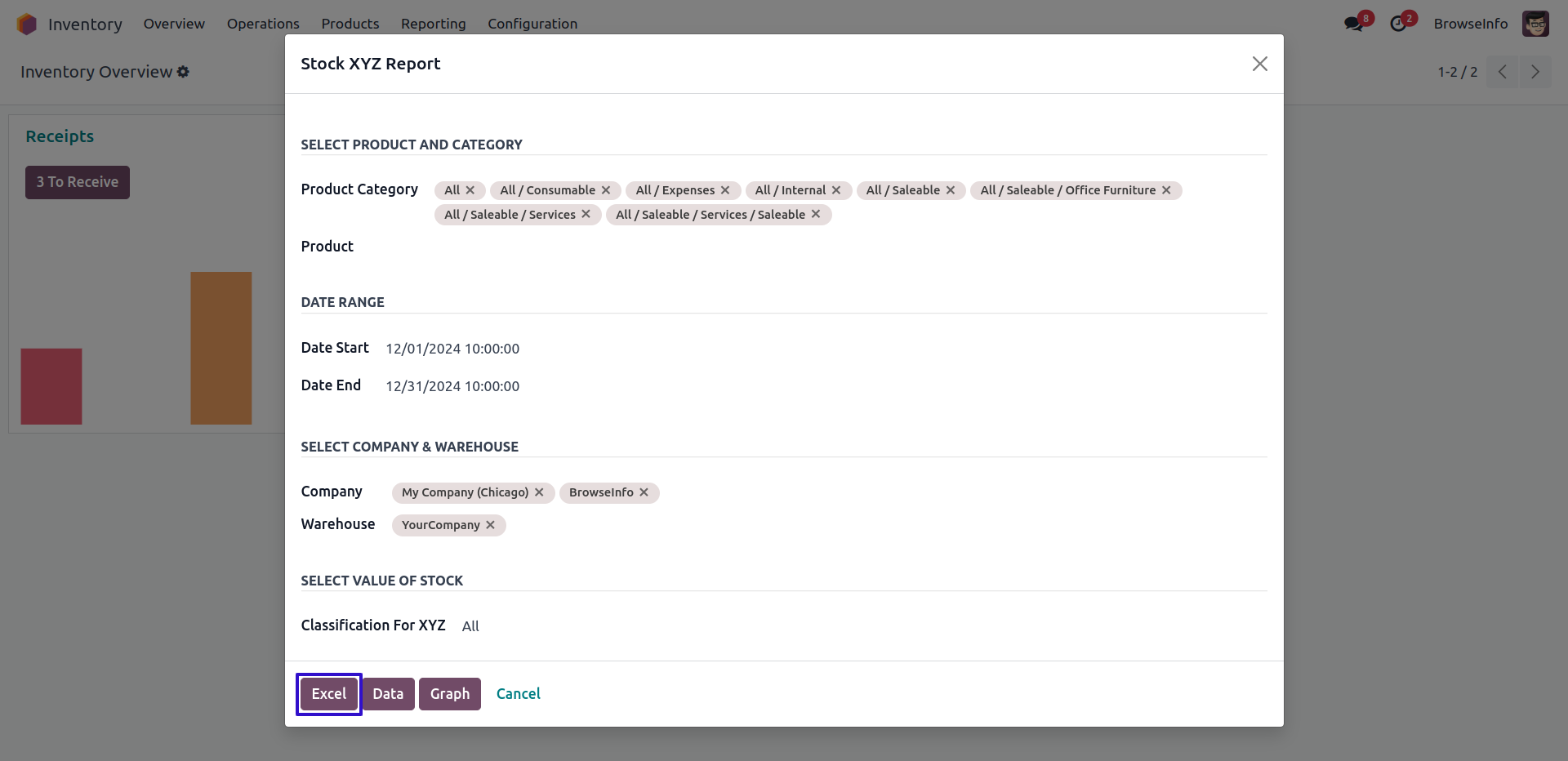Open the Reporting menu
Screen dimensions: 1568x761
tap(433, 24)
